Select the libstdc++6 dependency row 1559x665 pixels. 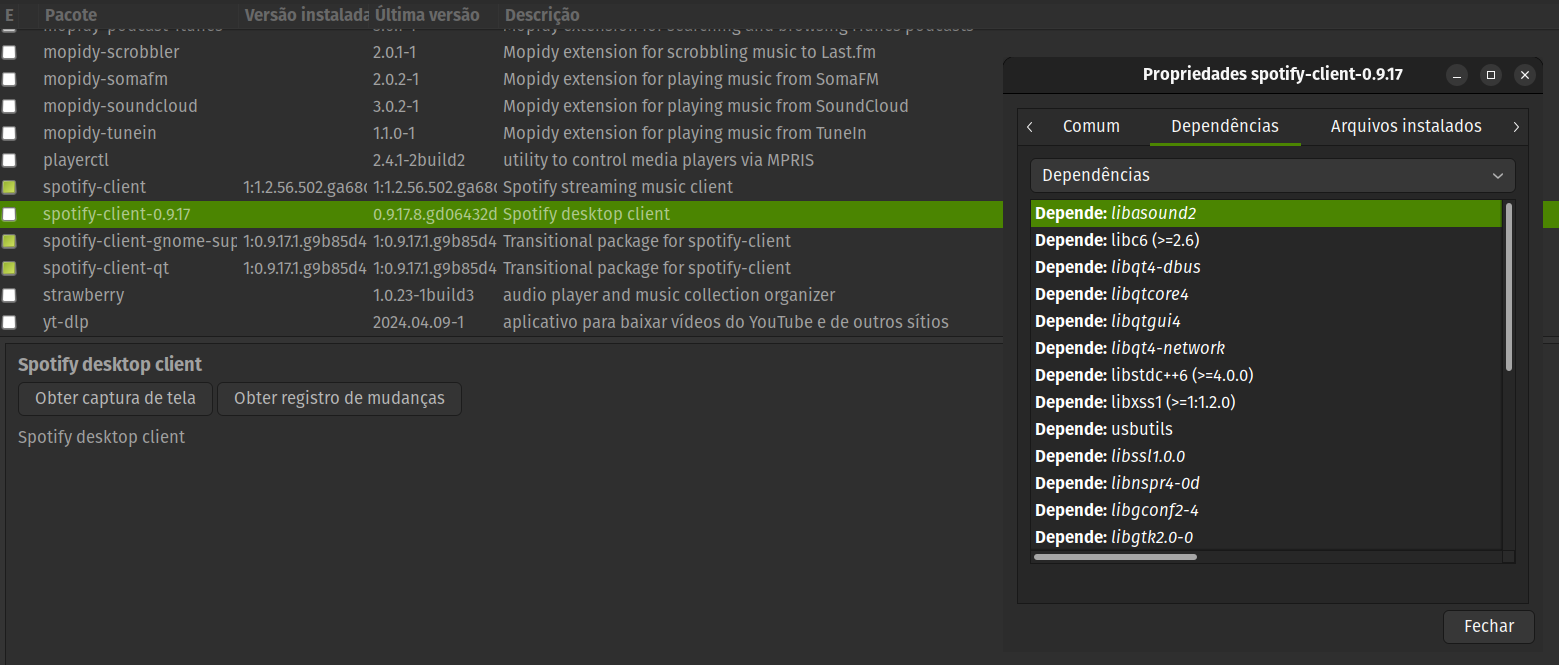[x=1266, y=376]
